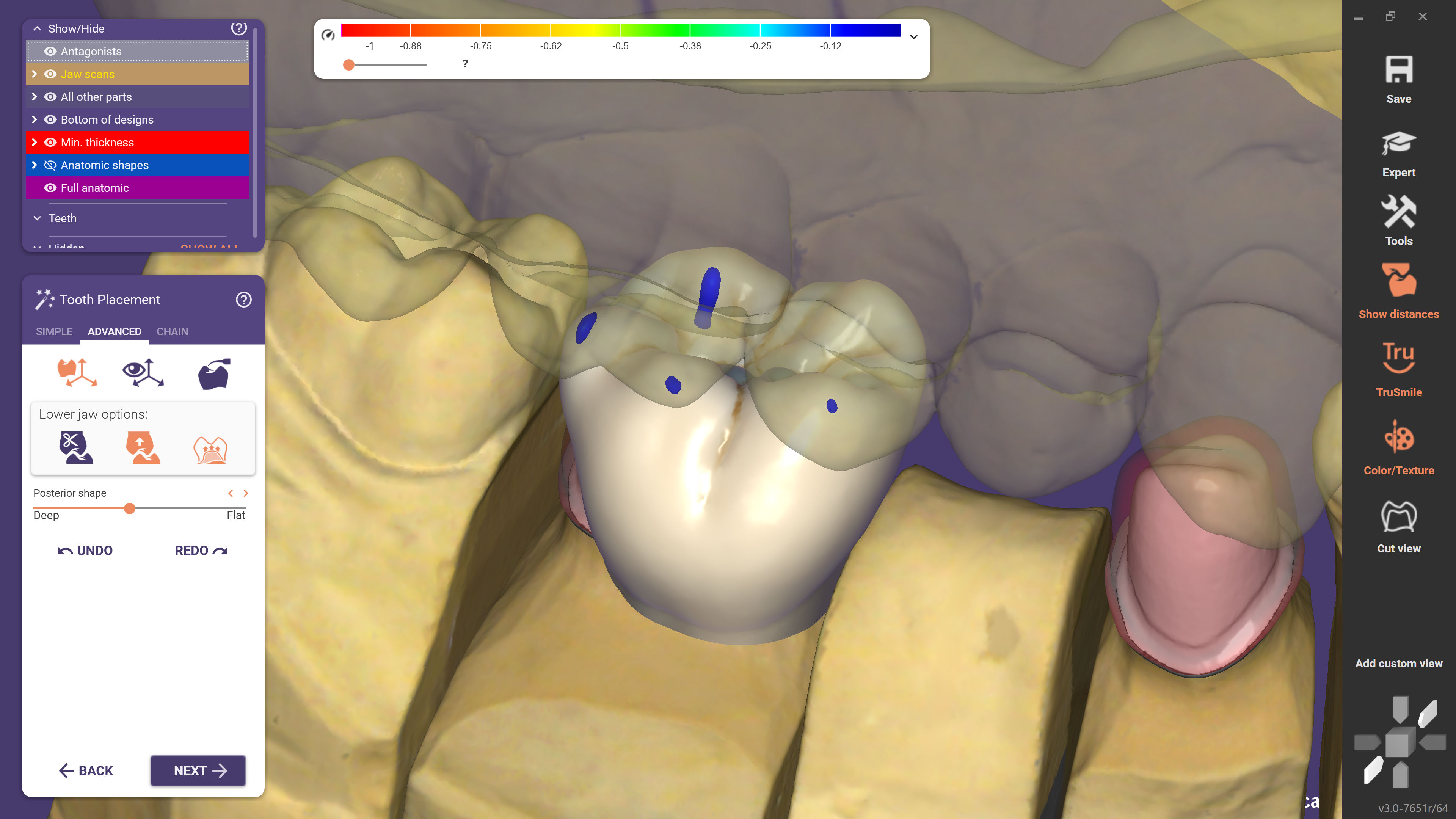
Task: Toggle Min. thickness visibility eye
Action: (x=50, y=143)
